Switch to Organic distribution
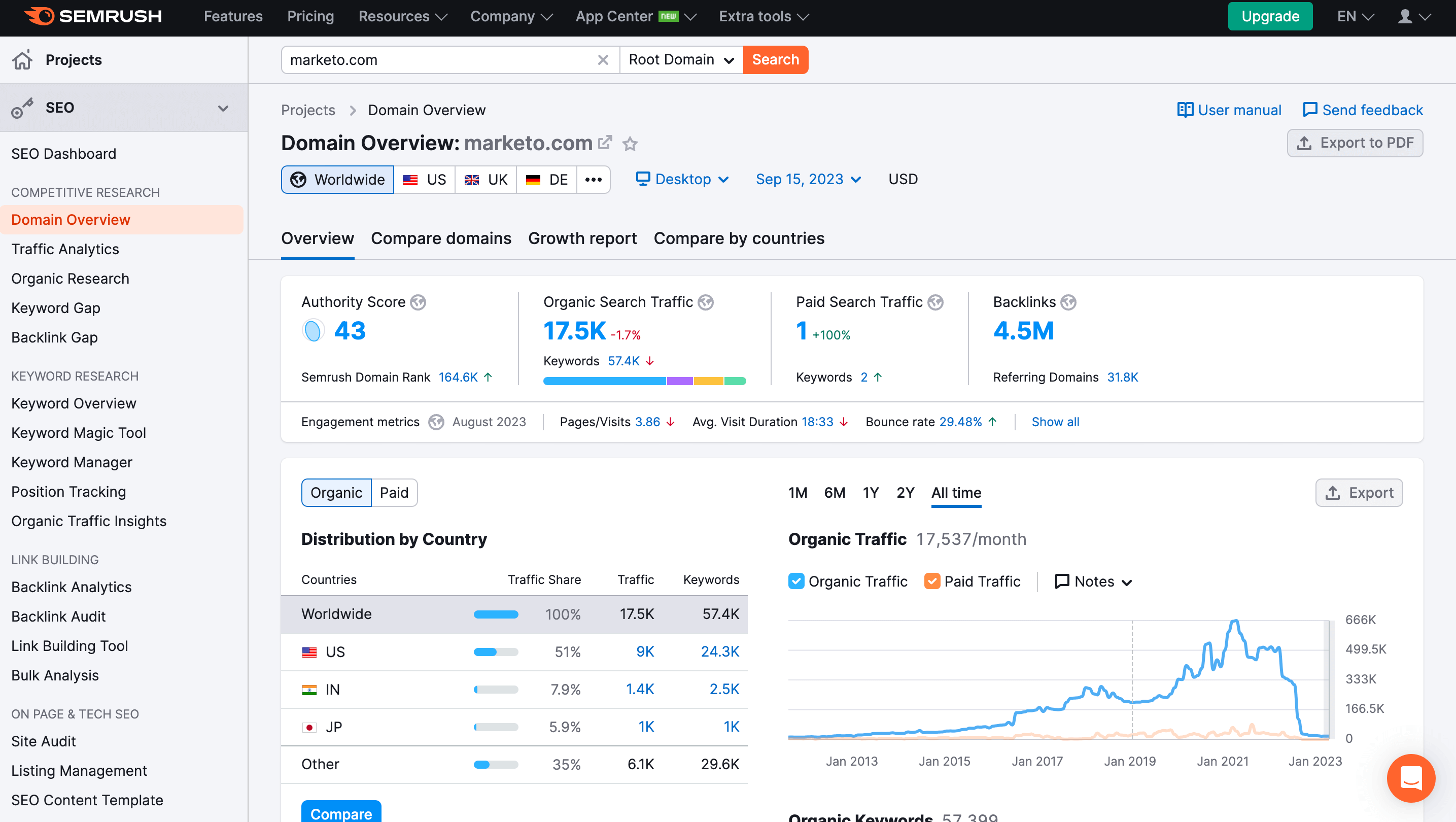Screen dimensions: 1456x822 336,492
